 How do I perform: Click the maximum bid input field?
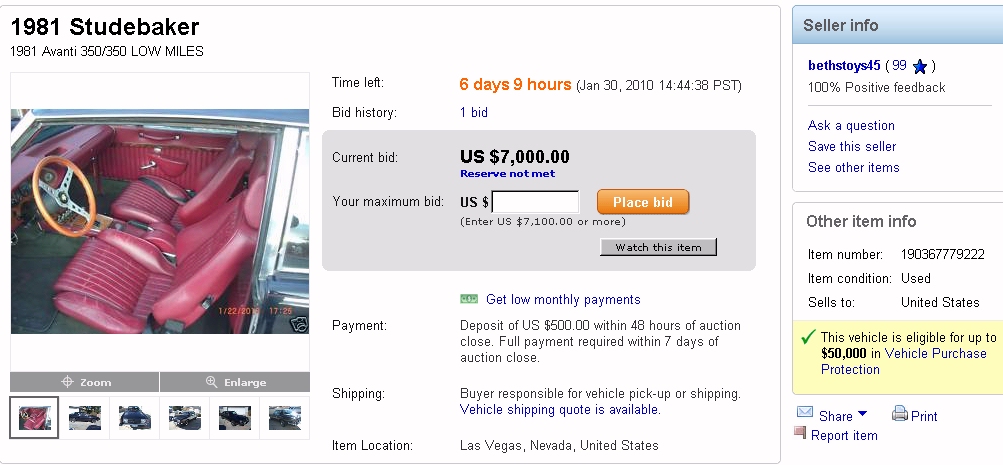(535, 202)
